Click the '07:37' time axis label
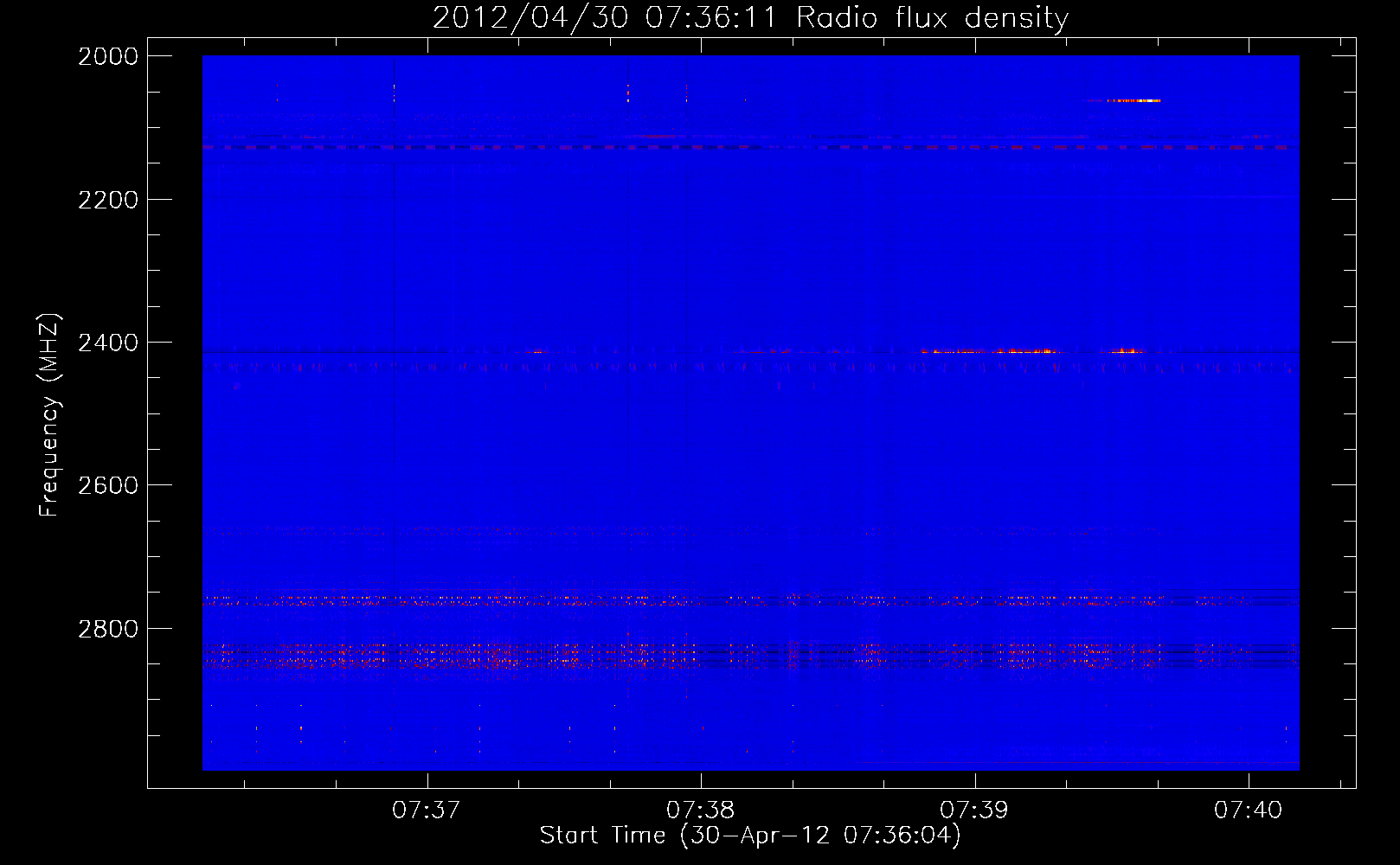This screenshot has height=865, width=1400. (x=427, y=810)
